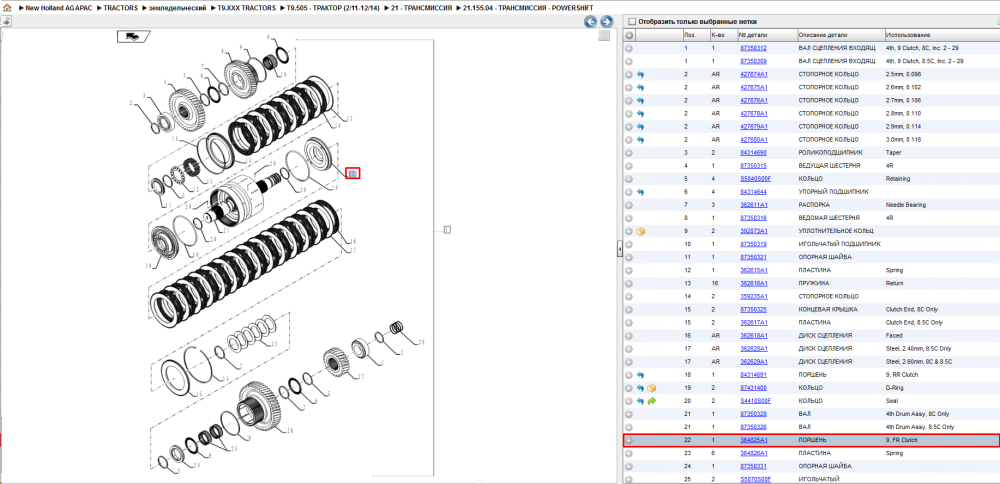The height and width of the screenshot is (484, 1000).
Task: Open part number link 84314690
Action: tap(753, 153)
